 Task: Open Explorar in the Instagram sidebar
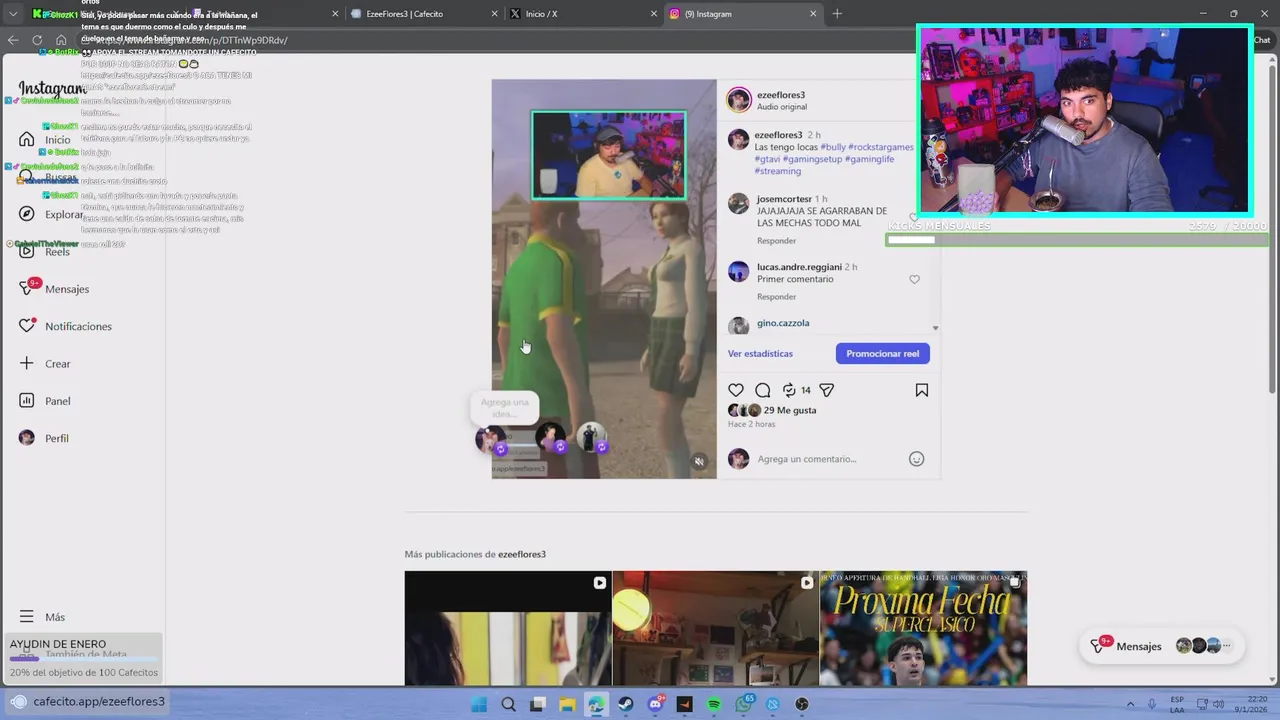51,214
